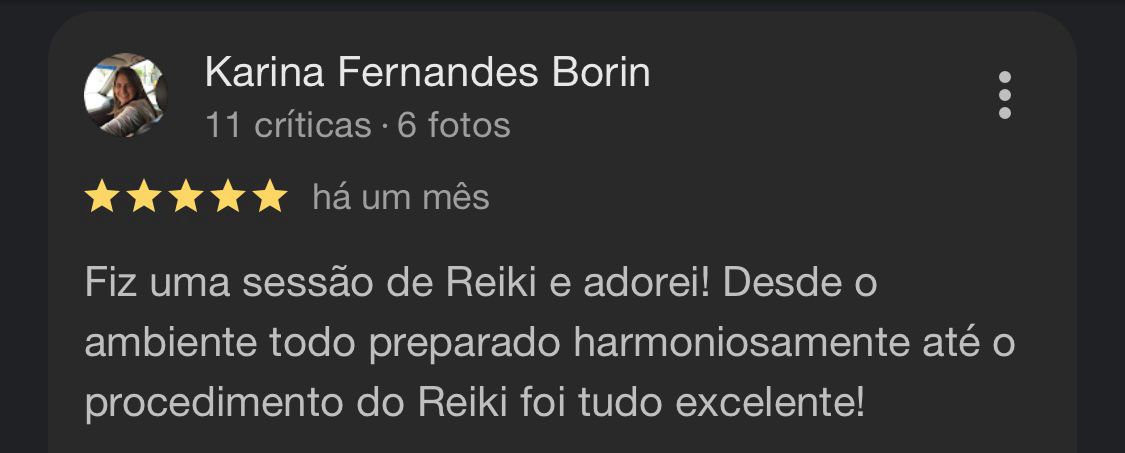Screen dimensions: 1125x453
Task: Click the third yellow rating star
Action: 187,197
